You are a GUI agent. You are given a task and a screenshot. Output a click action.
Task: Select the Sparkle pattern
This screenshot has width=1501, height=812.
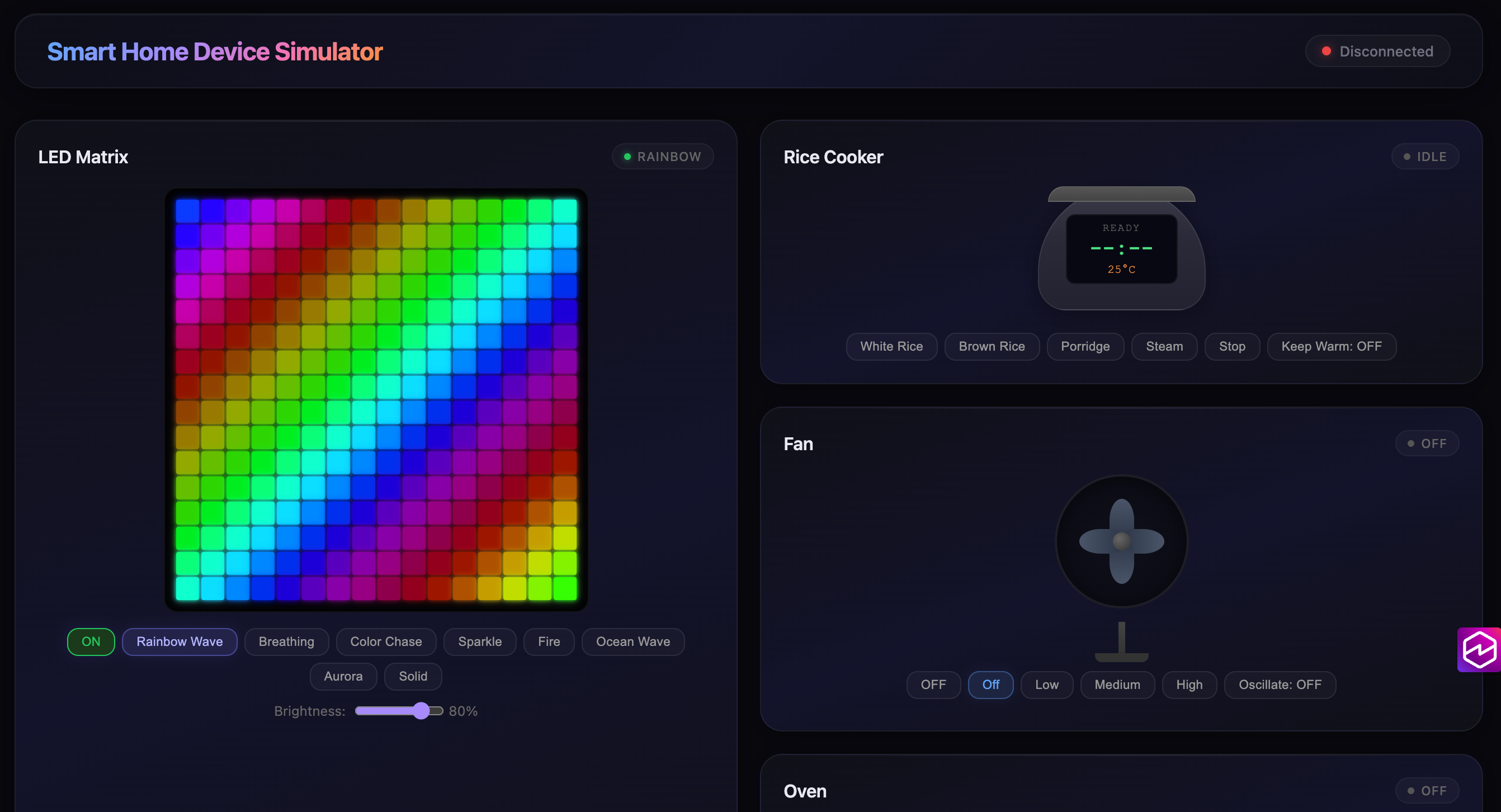coord(480,641)
